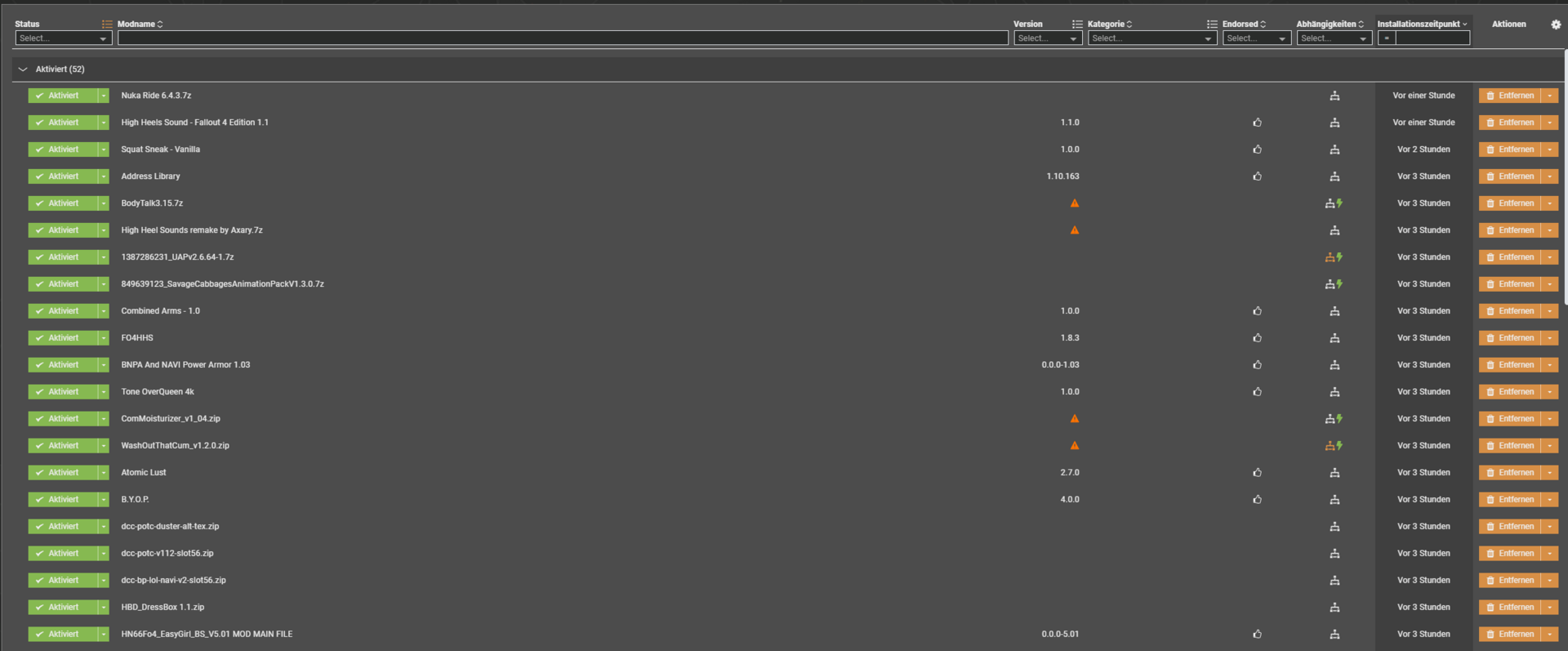1568x651 pixels.
Task: Click the Installationszeitpunkt date filter field
Action: (1432, 38)
